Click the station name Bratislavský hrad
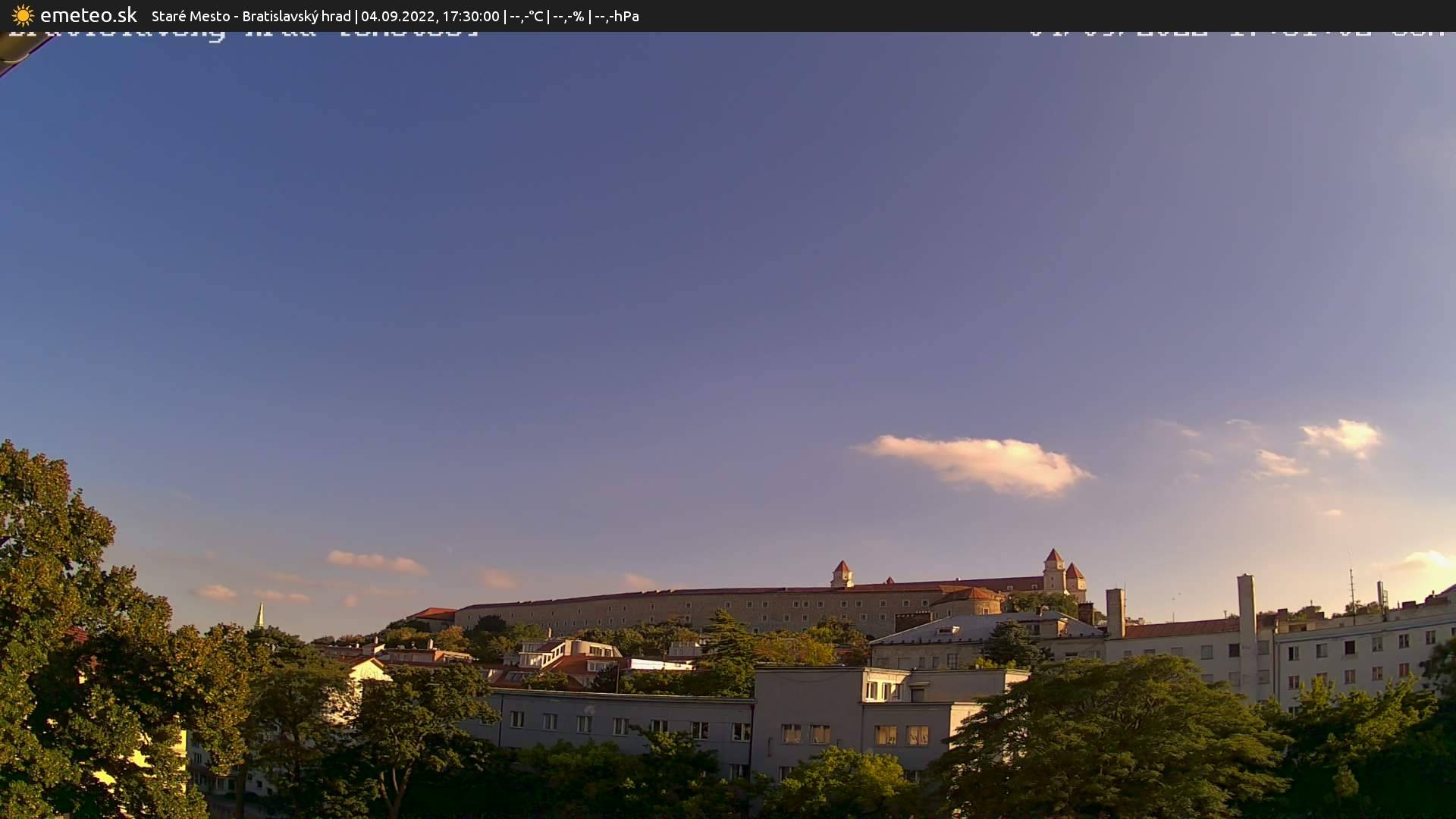Screen dimensions: 1456x819 (297, 15)
